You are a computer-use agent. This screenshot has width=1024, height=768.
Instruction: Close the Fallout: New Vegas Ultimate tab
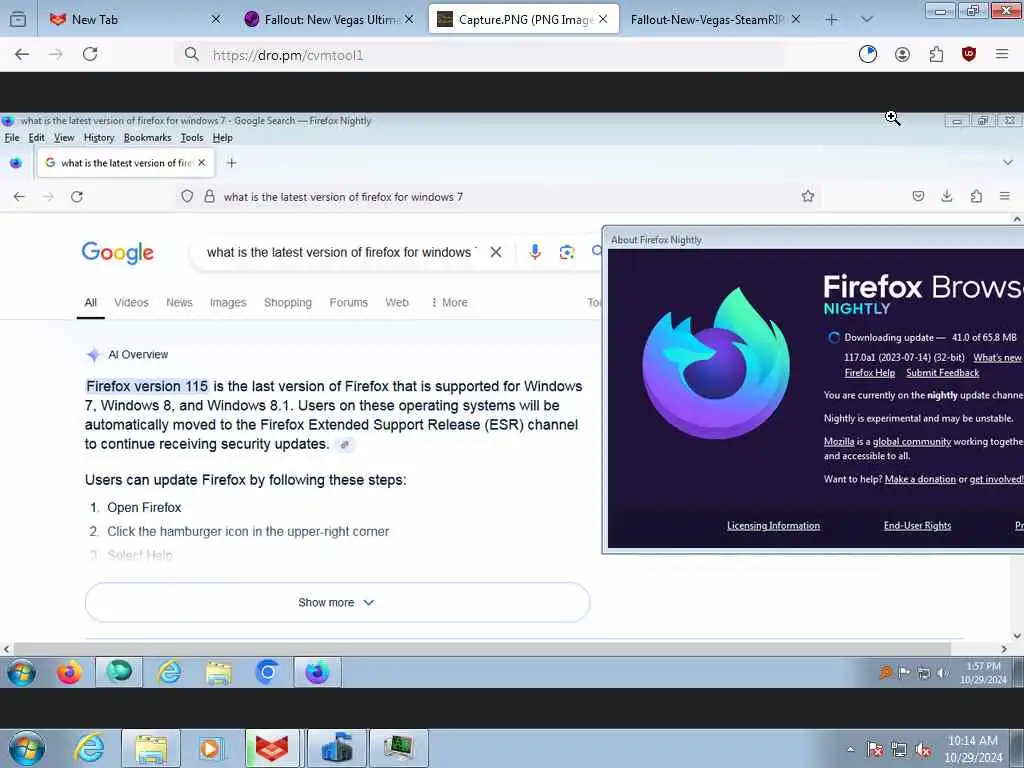[409, 20]
